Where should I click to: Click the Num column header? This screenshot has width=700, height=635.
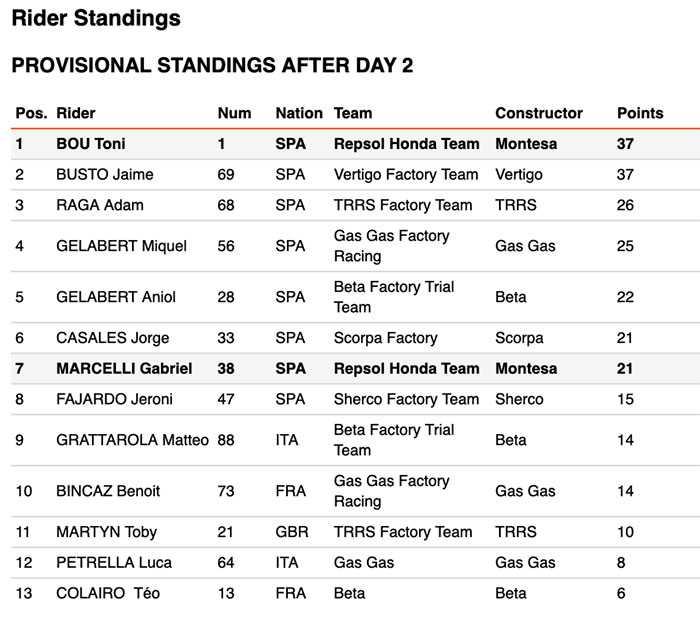coord(234,113)
